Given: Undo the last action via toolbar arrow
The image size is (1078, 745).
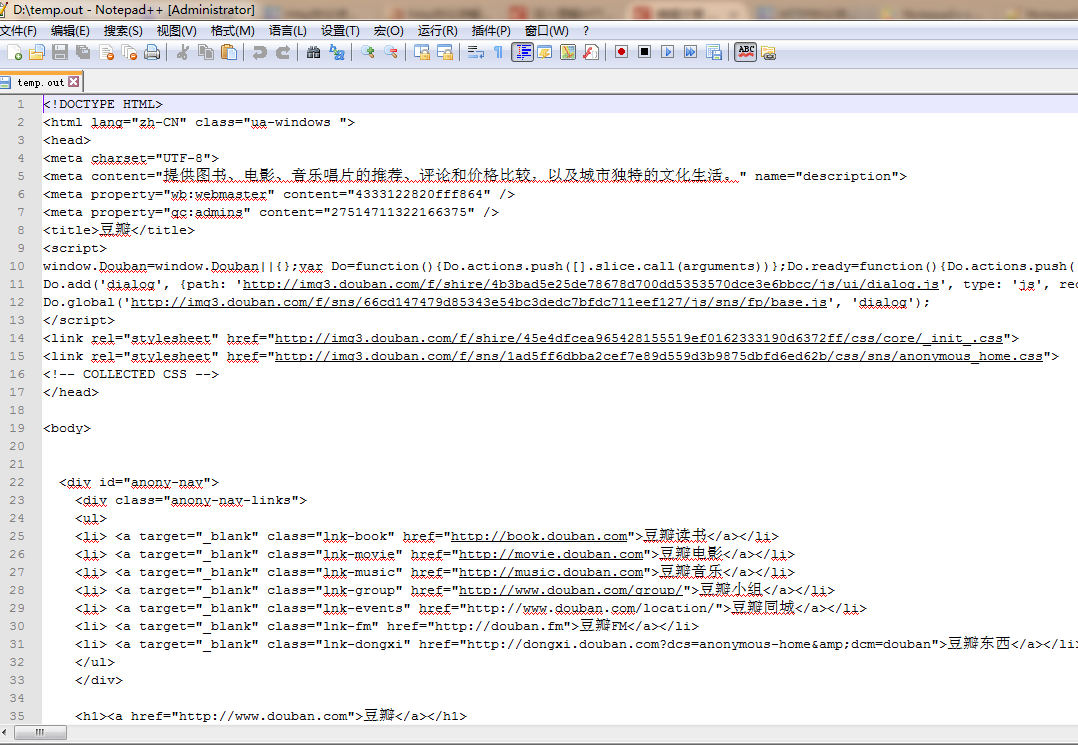Looking at the screenshot, I should 259,52.
